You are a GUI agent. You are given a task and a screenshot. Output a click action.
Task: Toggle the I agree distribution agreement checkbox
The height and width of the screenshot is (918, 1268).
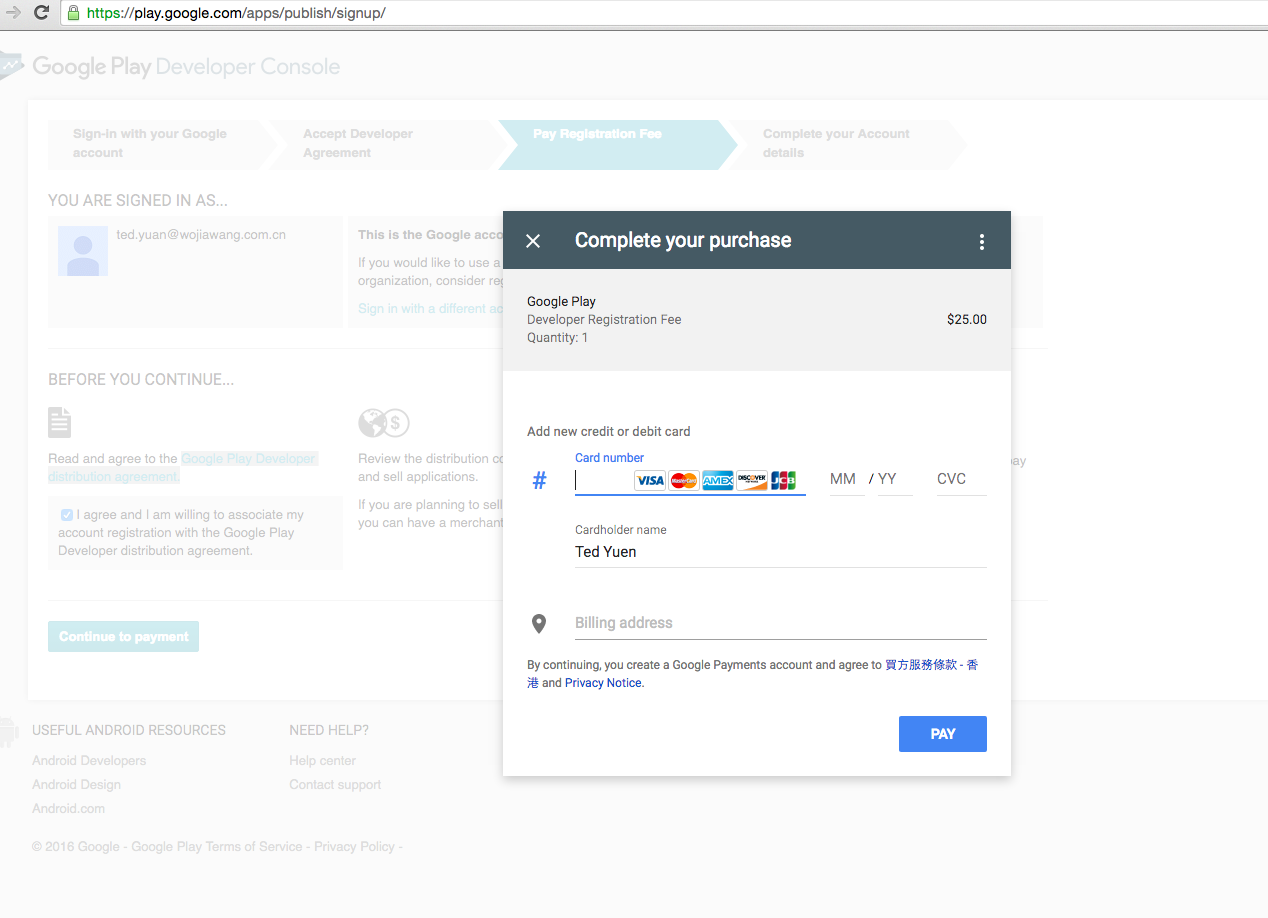tap(67, 515)
